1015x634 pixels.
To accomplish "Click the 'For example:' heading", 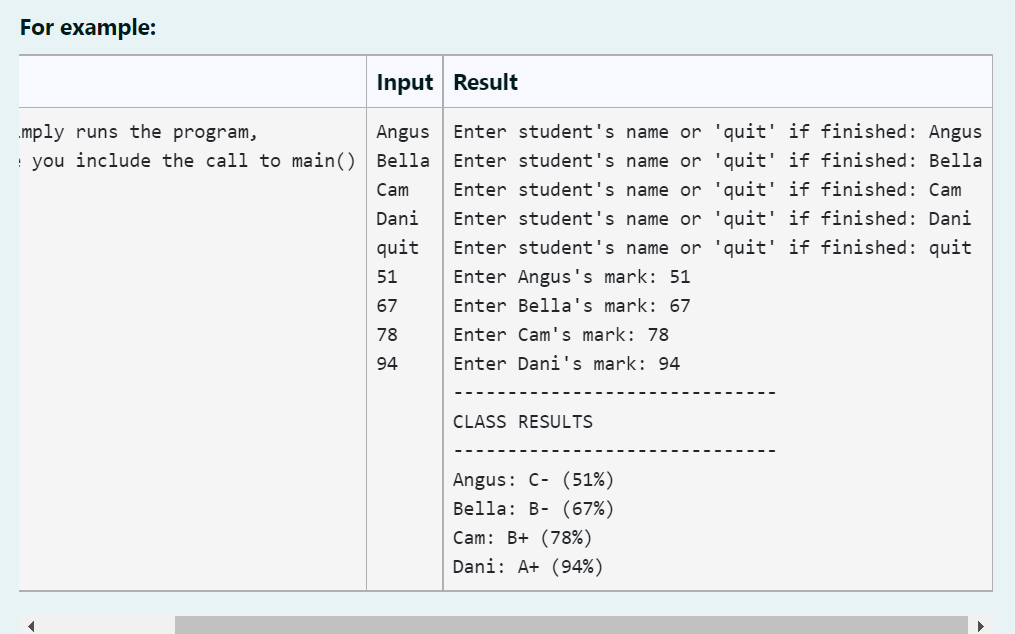I will point(88,27).
